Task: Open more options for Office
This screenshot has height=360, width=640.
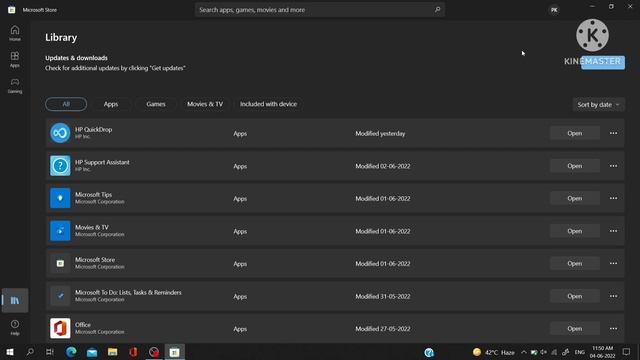Action: pos(613,328)
